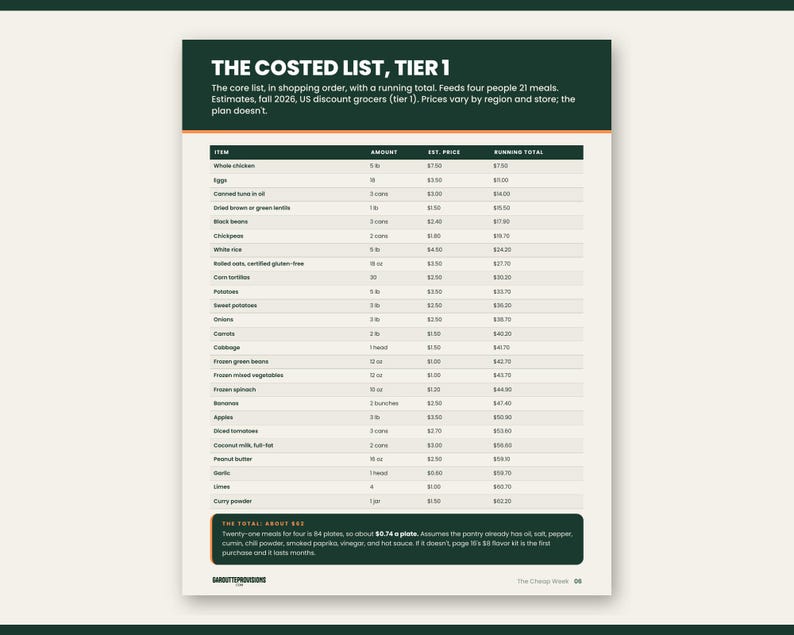
Task: Select the 'Cabbage' item name
Action: click(x=226, y=347)
